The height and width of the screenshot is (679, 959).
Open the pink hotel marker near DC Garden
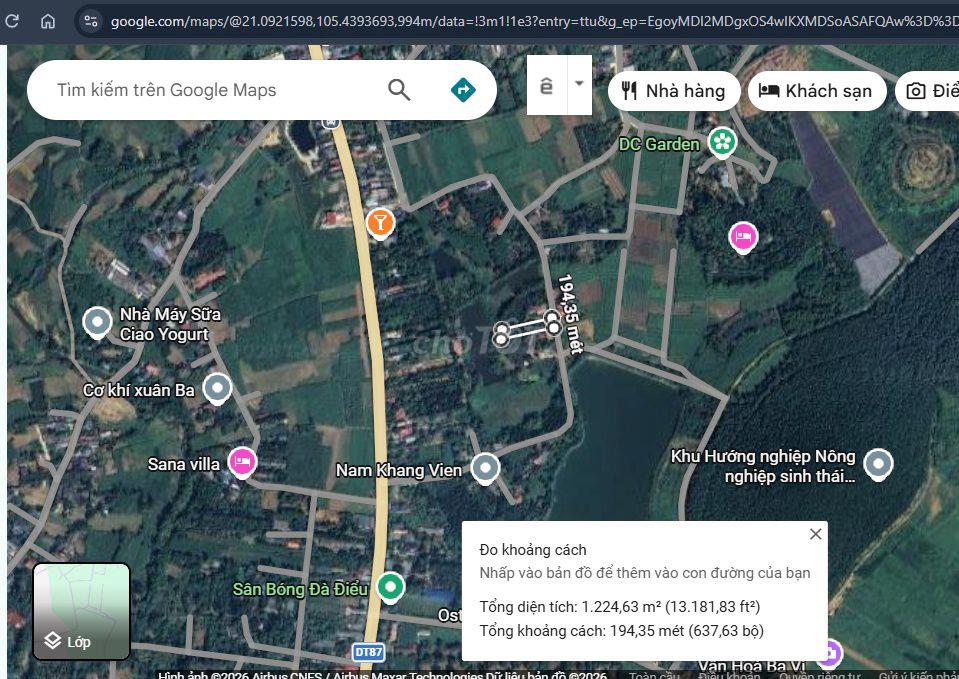coord(743,237)
